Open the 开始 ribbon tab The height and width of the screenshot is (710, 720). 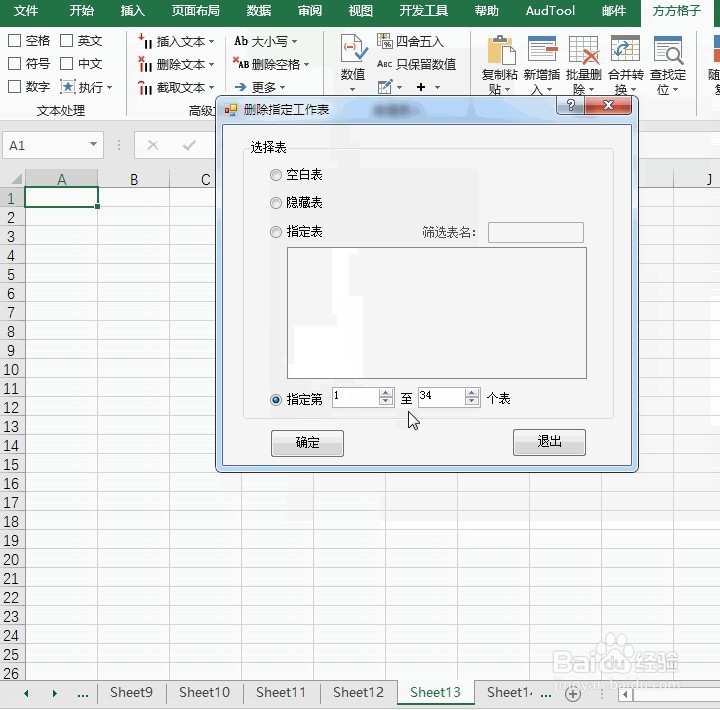point(82,11)
